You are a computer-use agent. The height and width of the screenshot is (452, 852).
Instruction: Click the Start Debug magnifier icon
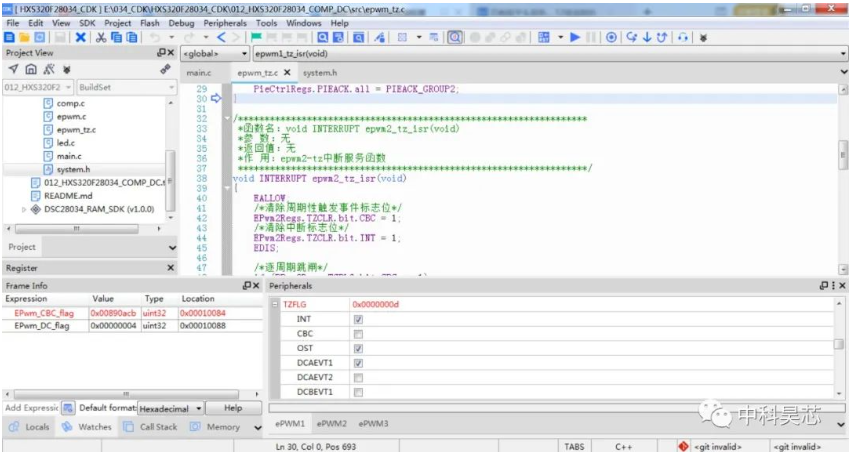(x=455, y=37)
